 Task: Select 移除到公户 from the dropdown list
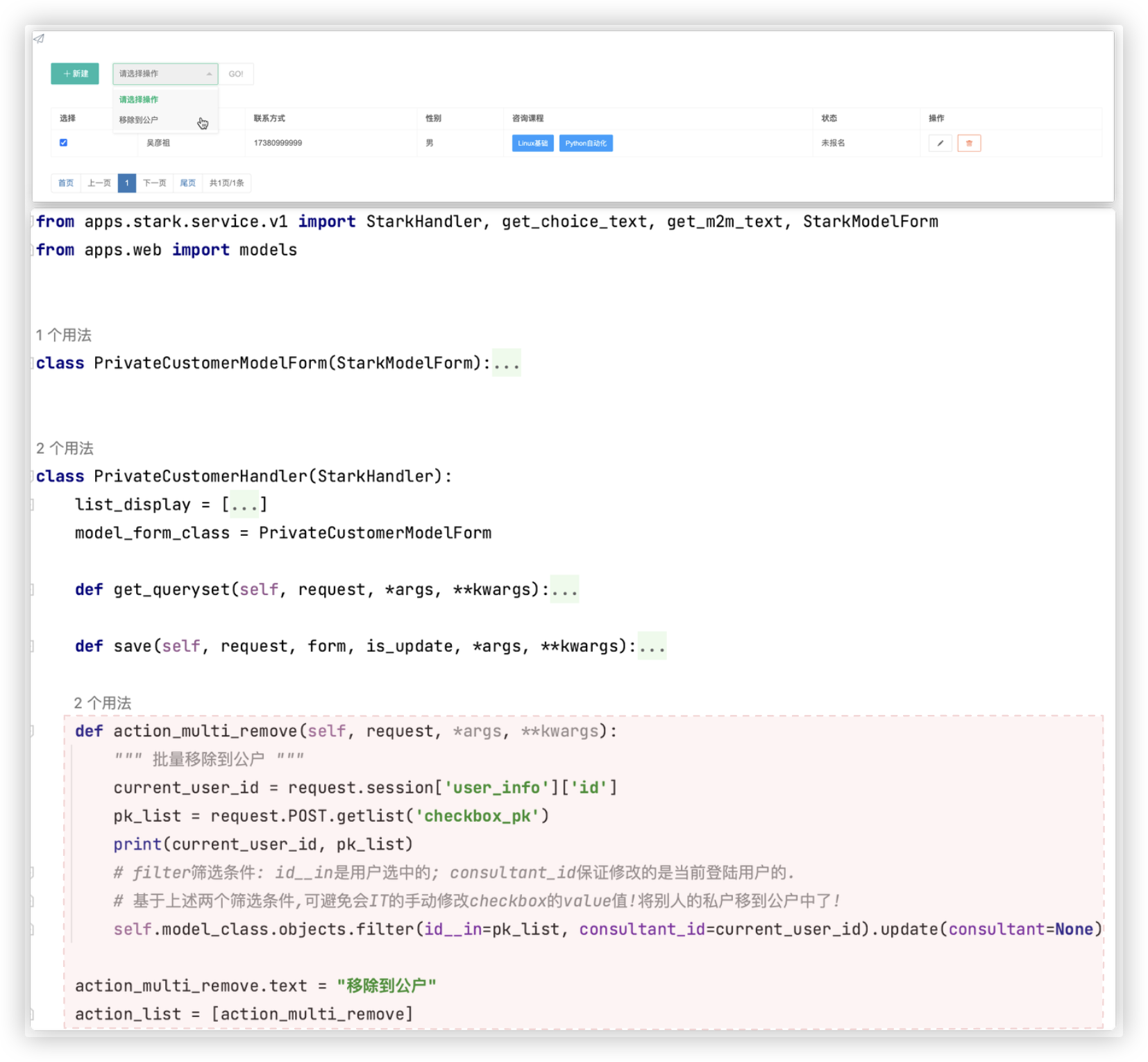pos(139,120)
